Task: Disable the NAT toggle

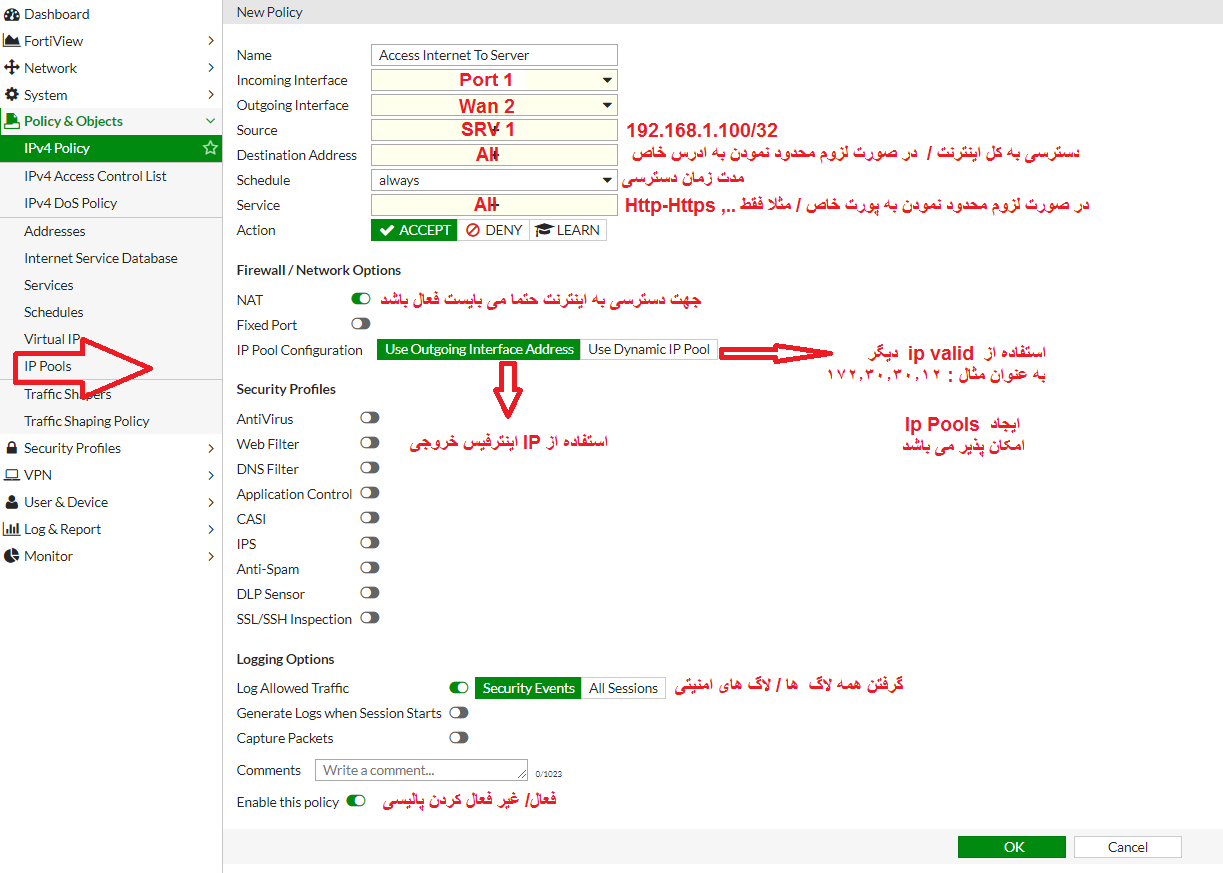Action: 361,299
